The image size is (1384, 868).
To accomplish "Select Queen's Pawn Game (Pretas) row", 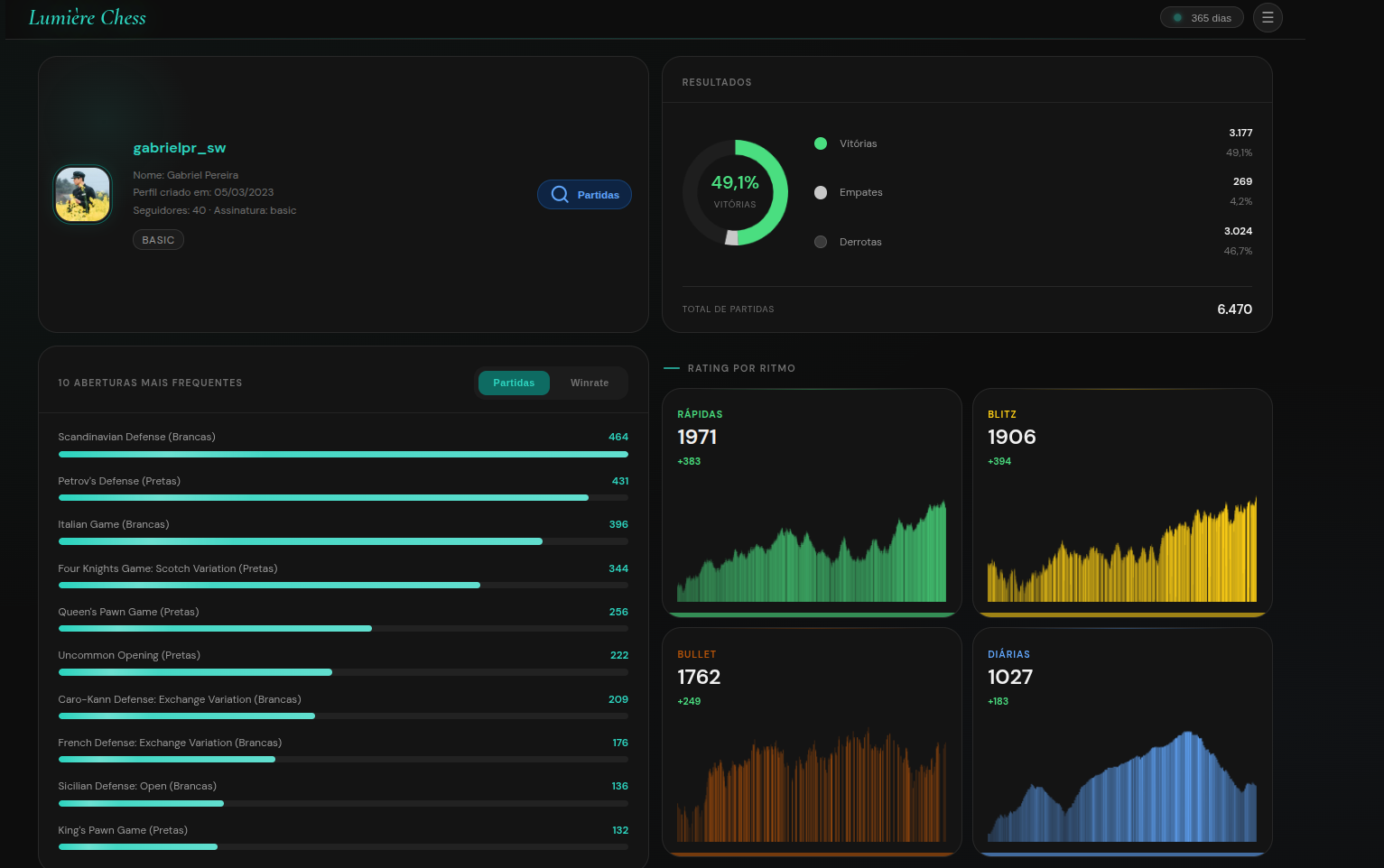I will 343,620.
